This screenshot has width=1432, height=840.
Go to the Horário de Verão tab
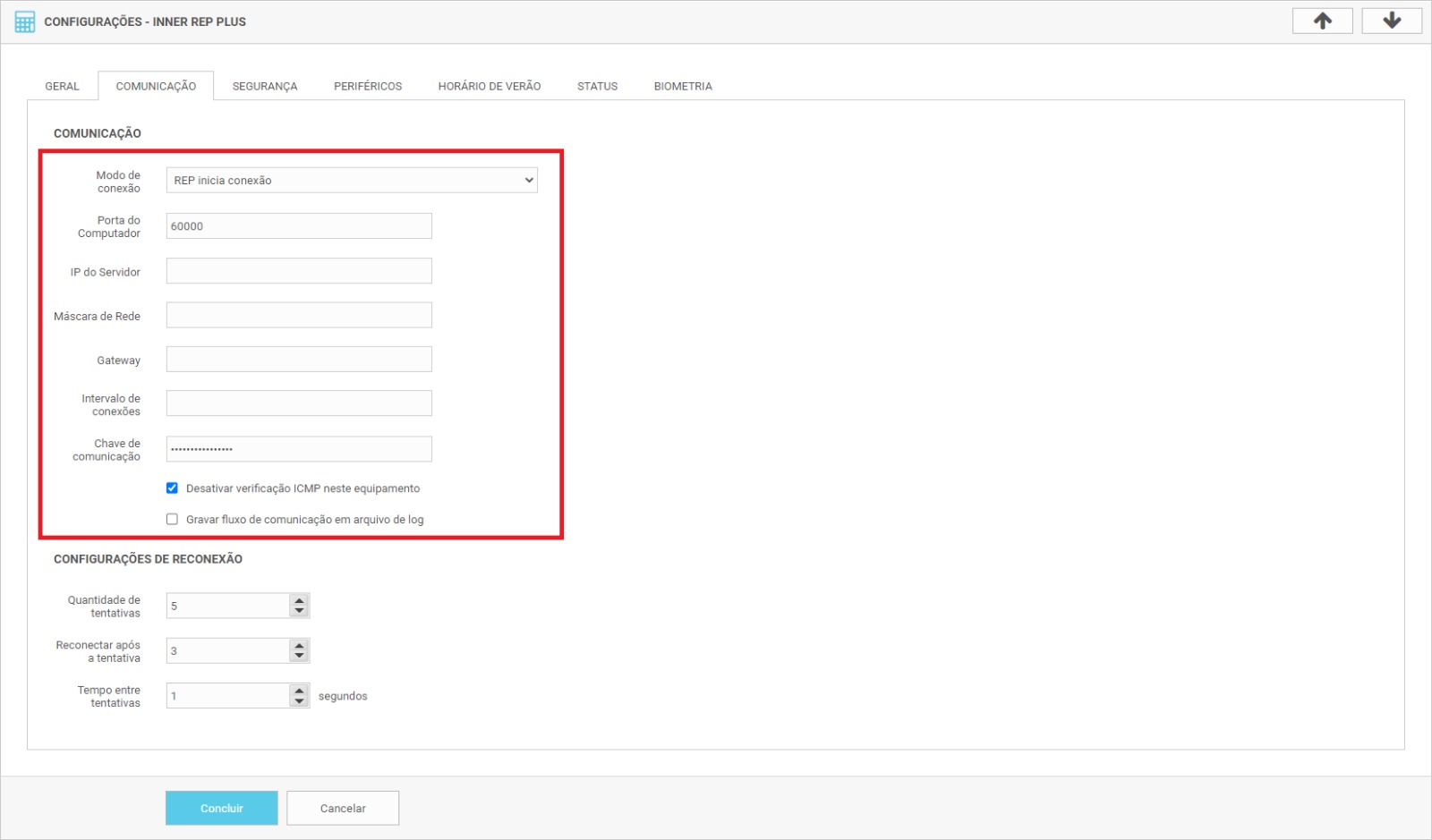tap(489, 87)
